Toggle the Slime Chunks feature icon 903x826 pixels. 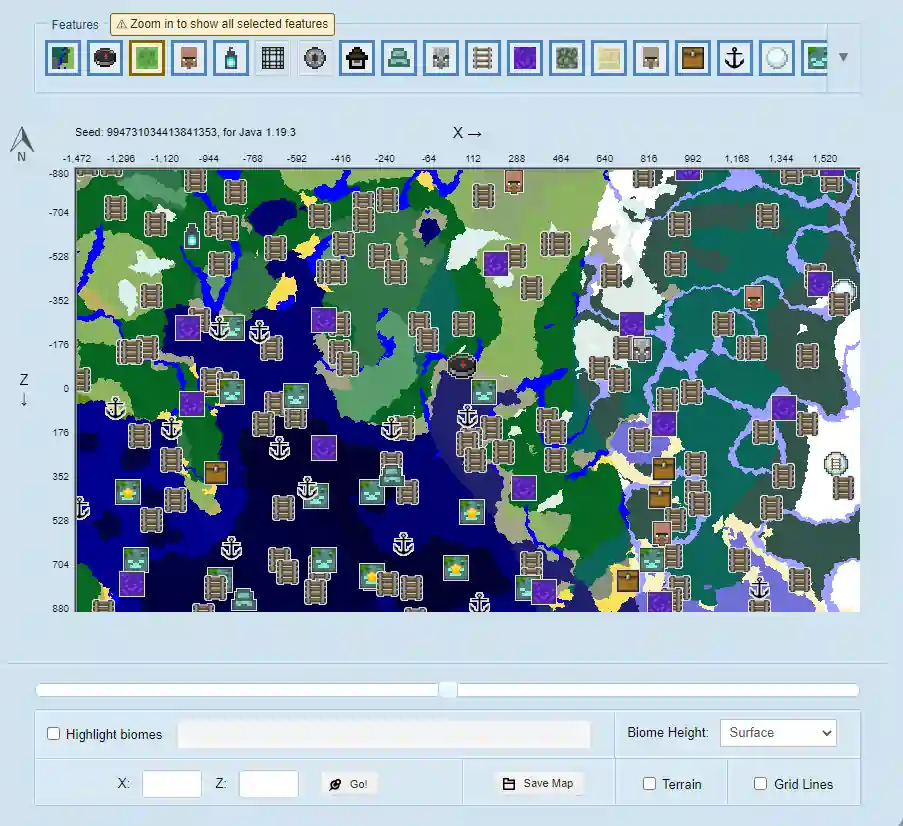pyautogui.click(x=147, y=58)
